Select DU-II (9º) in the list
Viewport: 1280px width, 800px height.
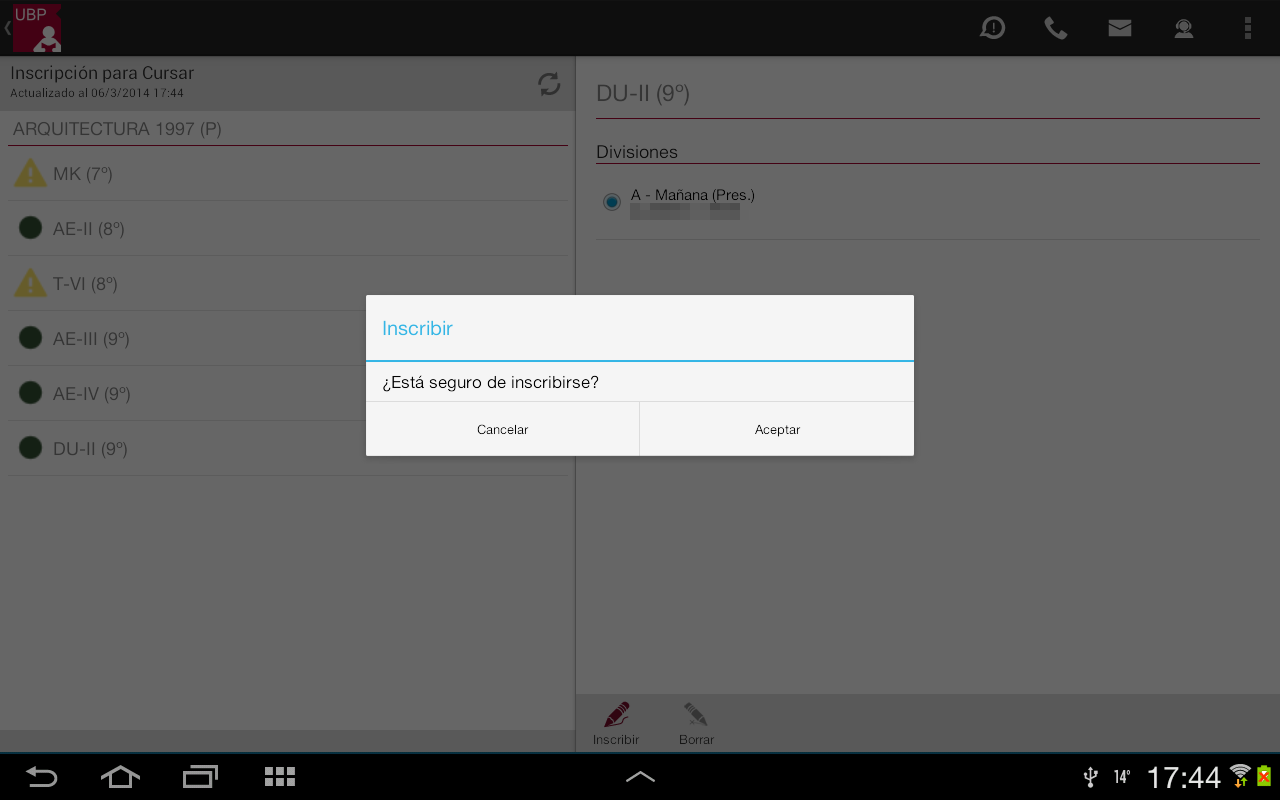(90, 449)
